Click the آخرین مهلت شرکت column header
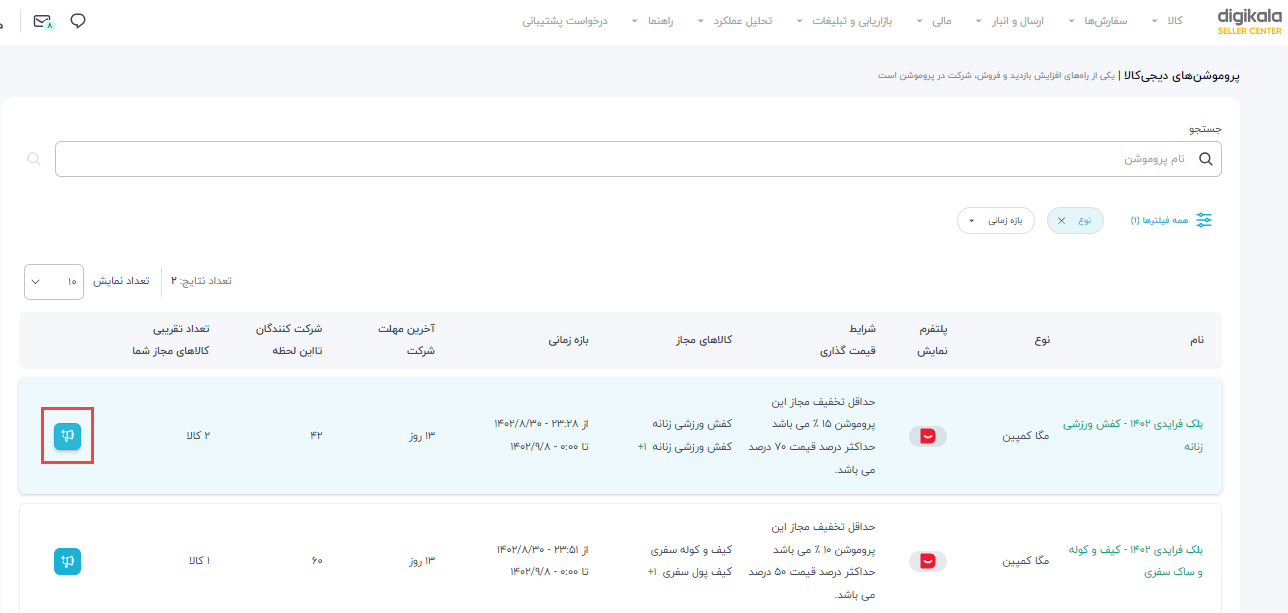 [406, 340]
